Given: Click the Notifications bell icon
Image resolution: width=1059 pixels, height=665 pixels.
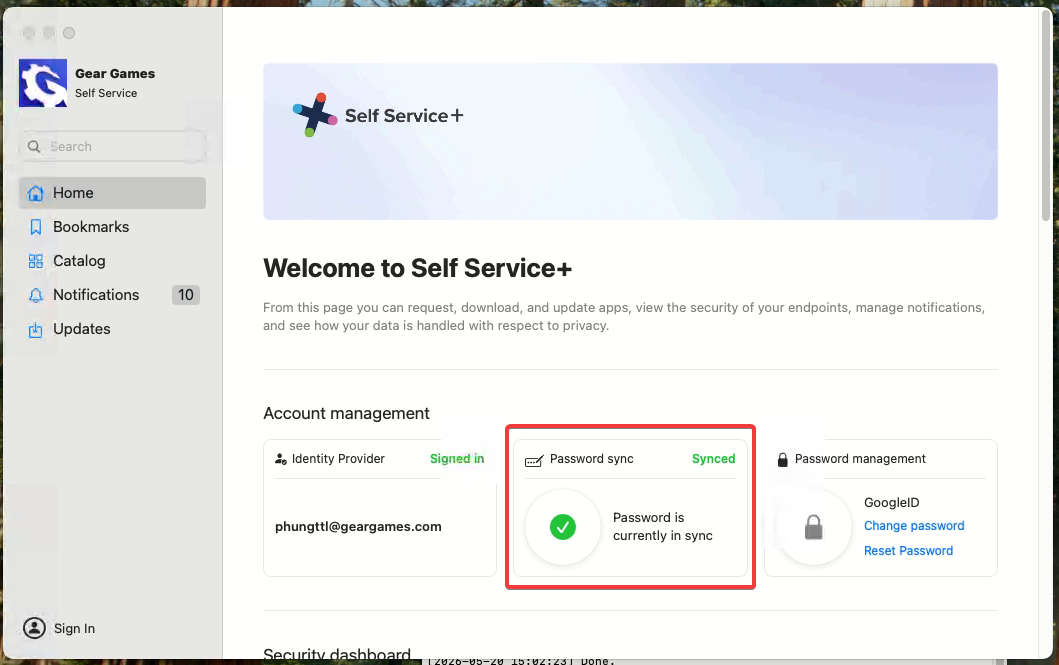Looking at the screenshot, I should click(x=36, y=295).
